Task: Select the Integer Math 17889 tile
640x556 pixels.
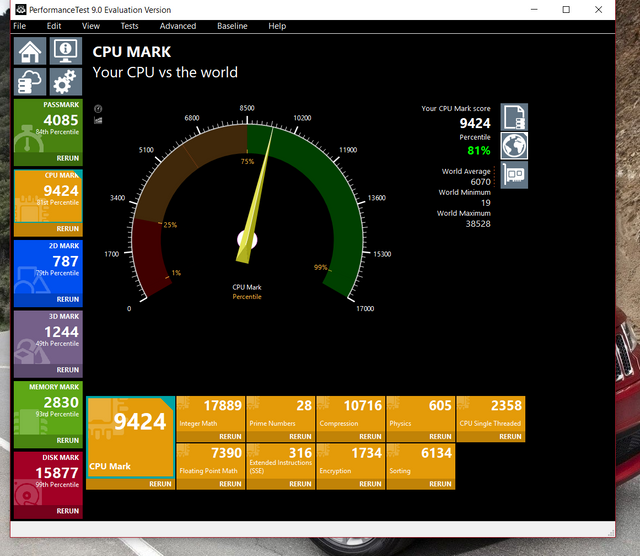Action: coord(211,414)
